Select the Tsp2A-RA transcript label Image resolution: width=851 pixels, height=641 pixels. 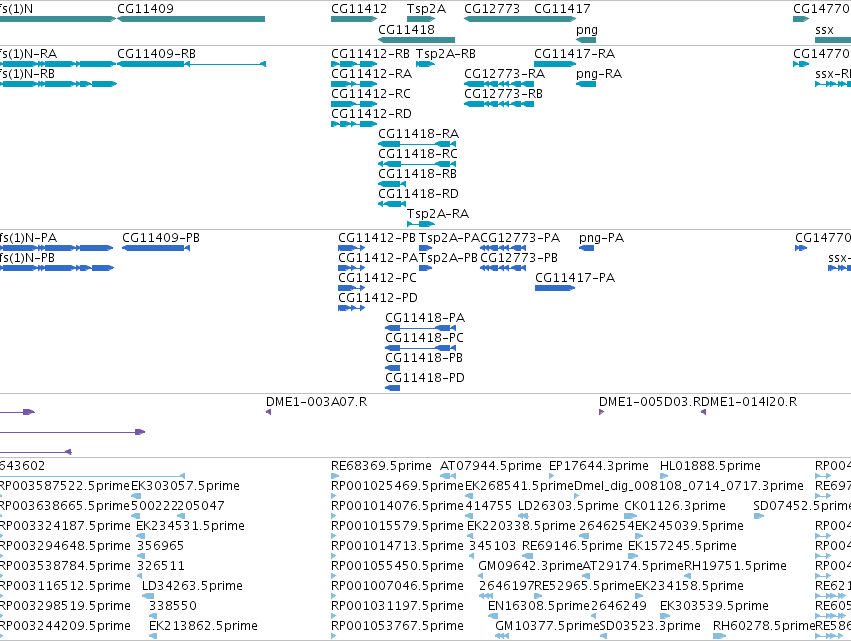coord(438,214)
